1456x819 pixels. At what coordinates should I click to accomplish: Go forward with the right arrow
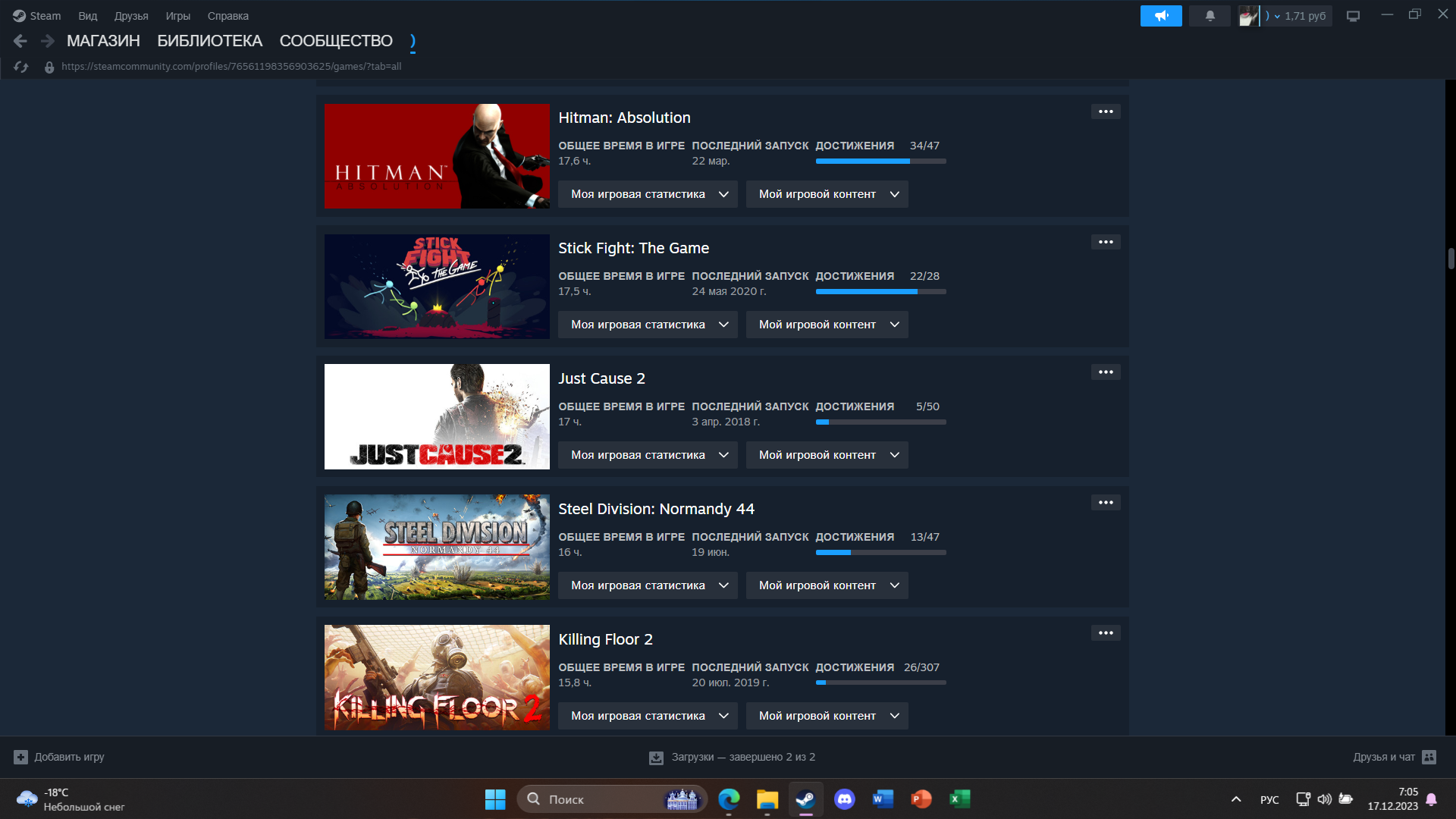(47, 41)
